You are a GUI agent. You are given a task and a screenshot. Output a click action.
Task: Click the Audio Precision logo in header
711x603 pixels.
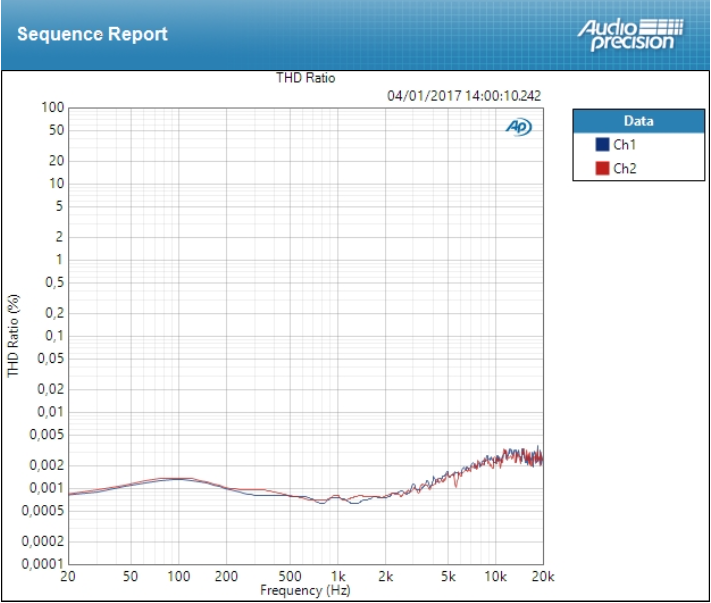pyautogui.click(x=630, y=34)
